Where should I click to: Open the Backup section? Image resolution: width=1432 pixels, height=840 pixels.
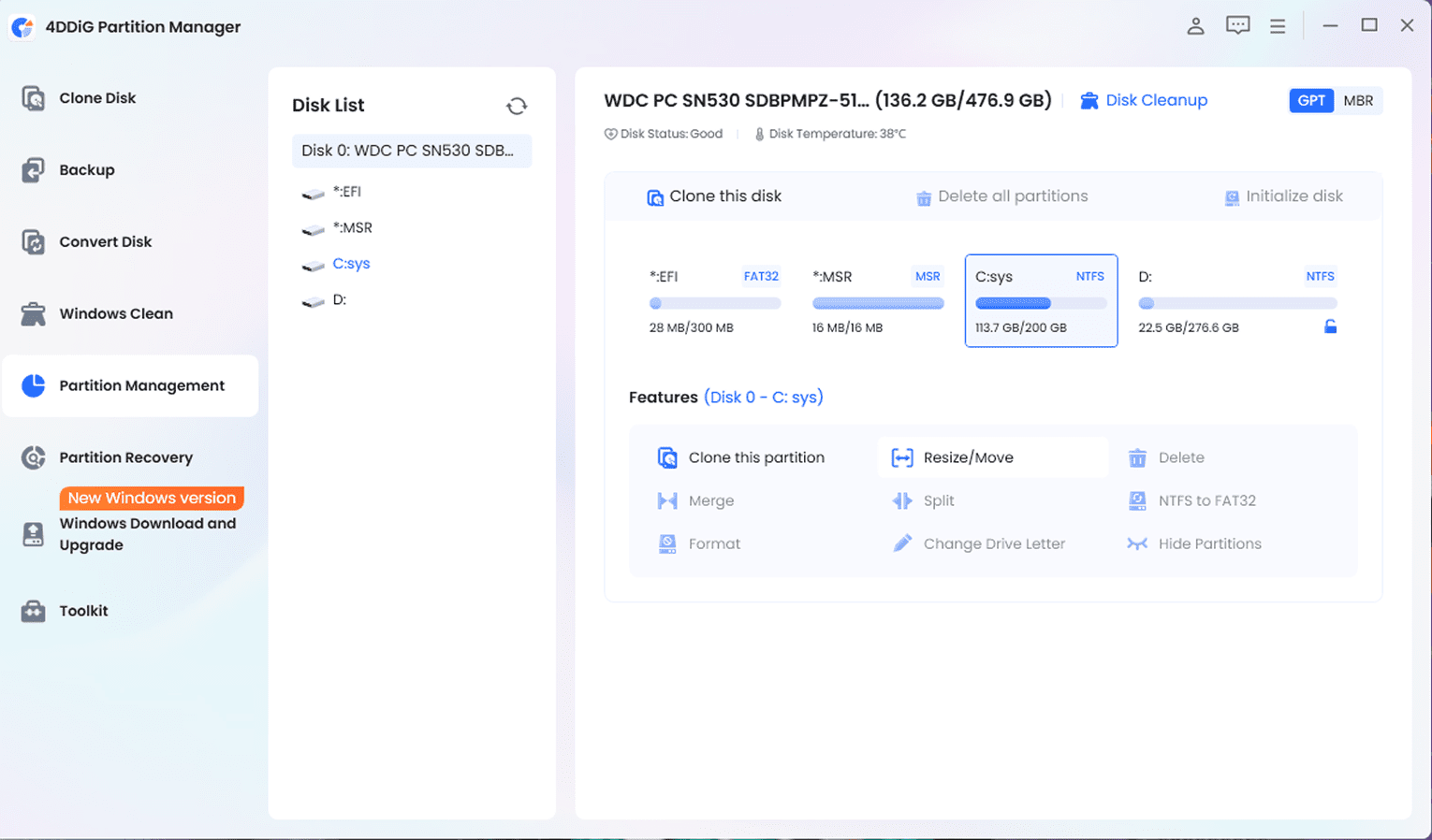click(x=87, y=170)
